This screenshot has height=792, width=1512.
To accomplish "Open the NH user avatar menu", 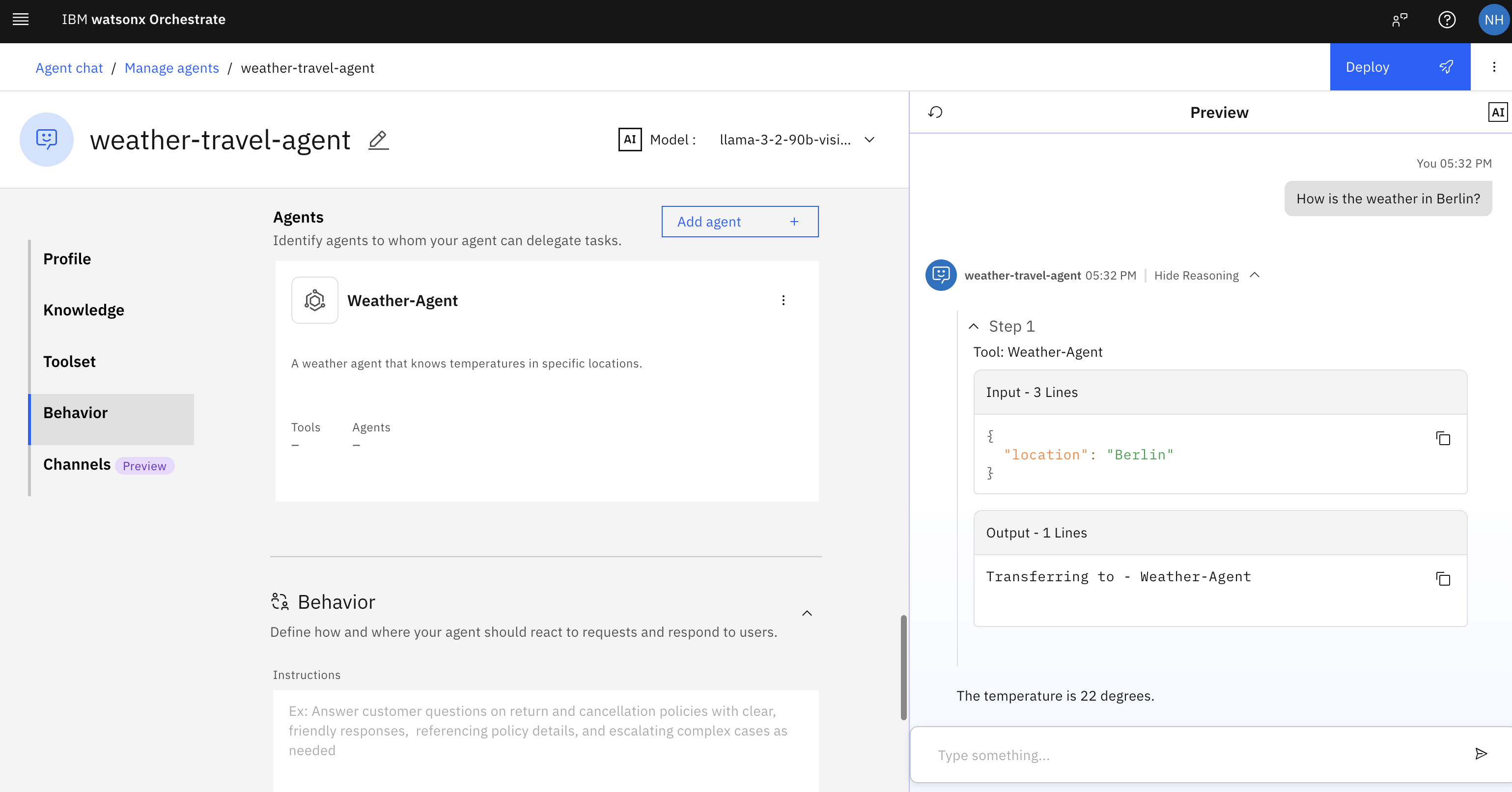I will [x=1493, y=20].
